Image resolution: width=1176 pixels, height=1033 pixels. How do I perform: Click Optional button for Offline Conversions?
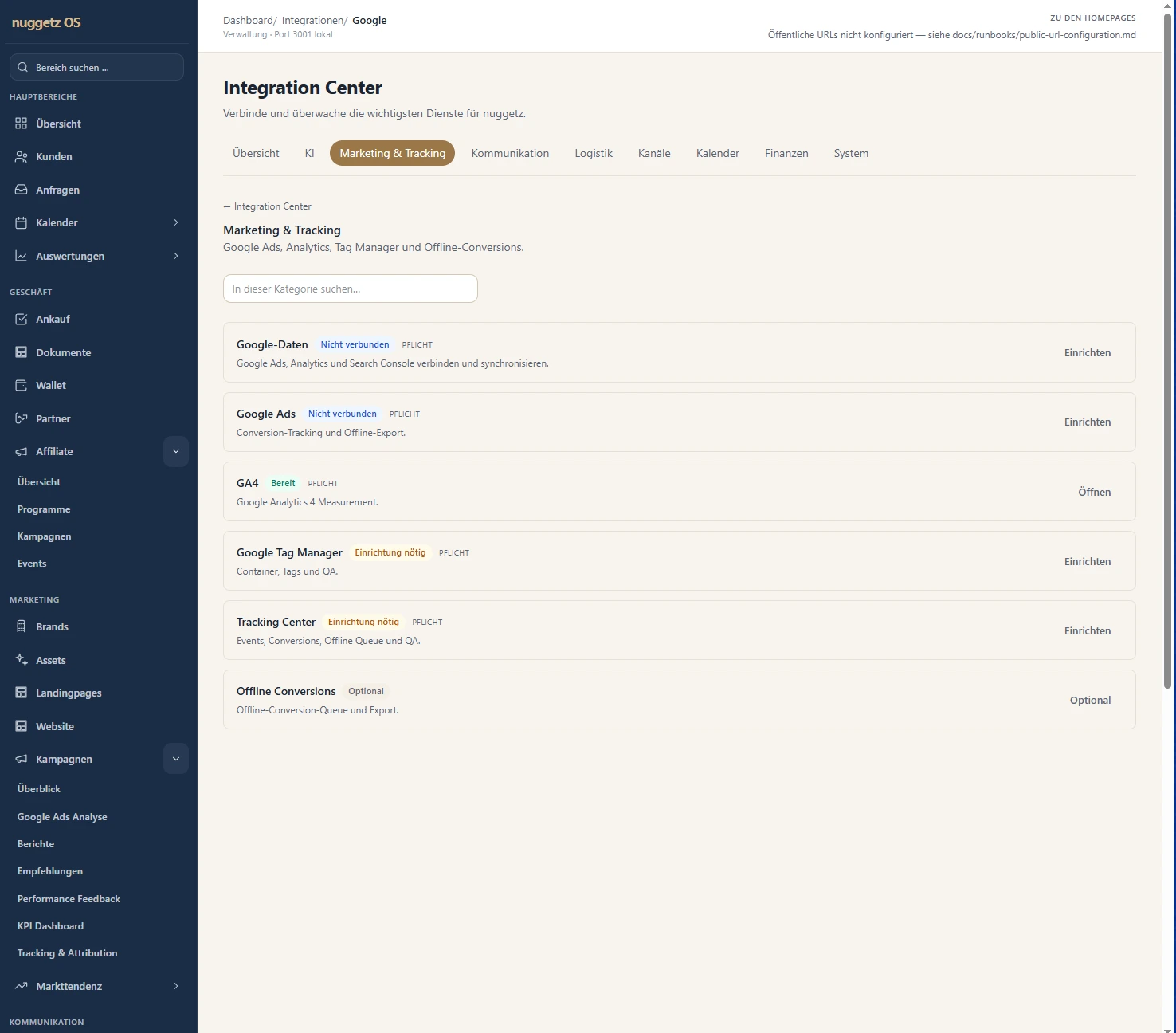coord(1090,700)
